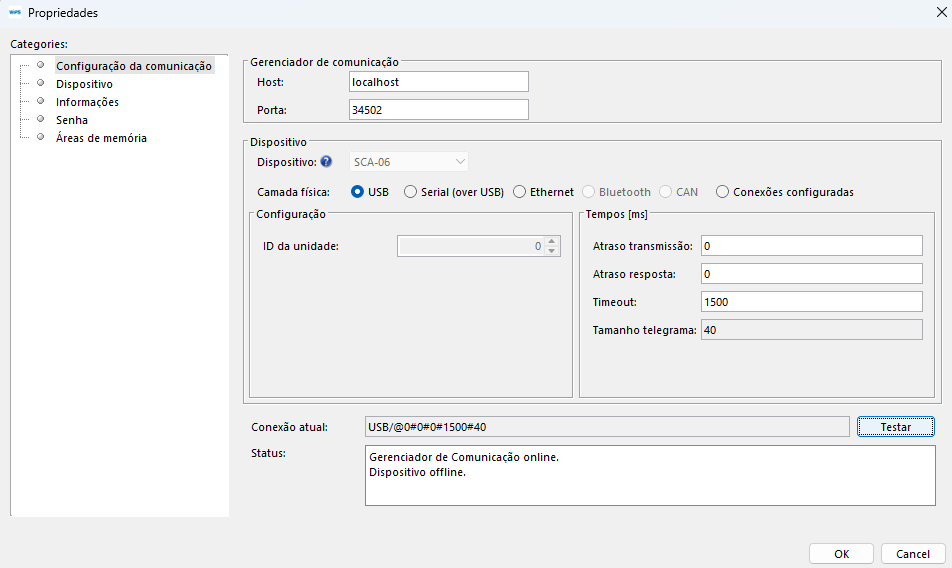This screenshot has height=568, width=952.
Task: Open the SCA-06 device dropdown
Action: coord(410,162)
